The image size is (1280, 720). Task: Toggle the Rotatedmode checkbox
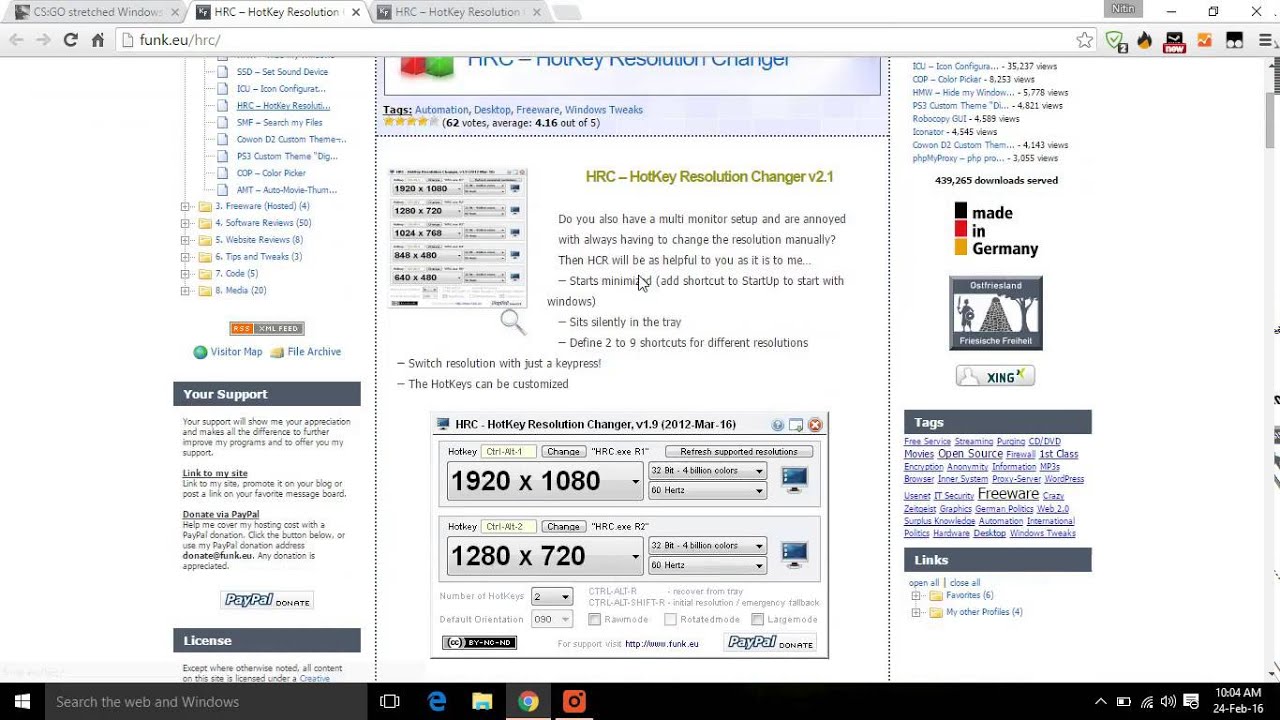673,619
